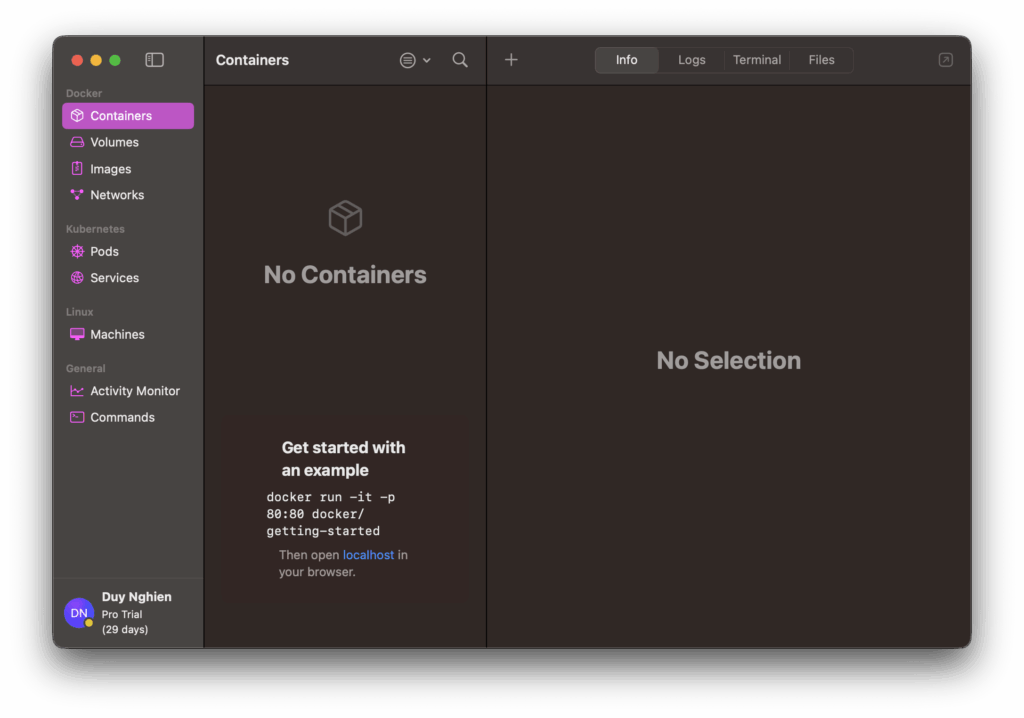Image resolution: width=1024 pixels, height=718 pixels.
Task: Show Kubernetes Pods list
Action: pyautogui.click(x=104, y=252)
